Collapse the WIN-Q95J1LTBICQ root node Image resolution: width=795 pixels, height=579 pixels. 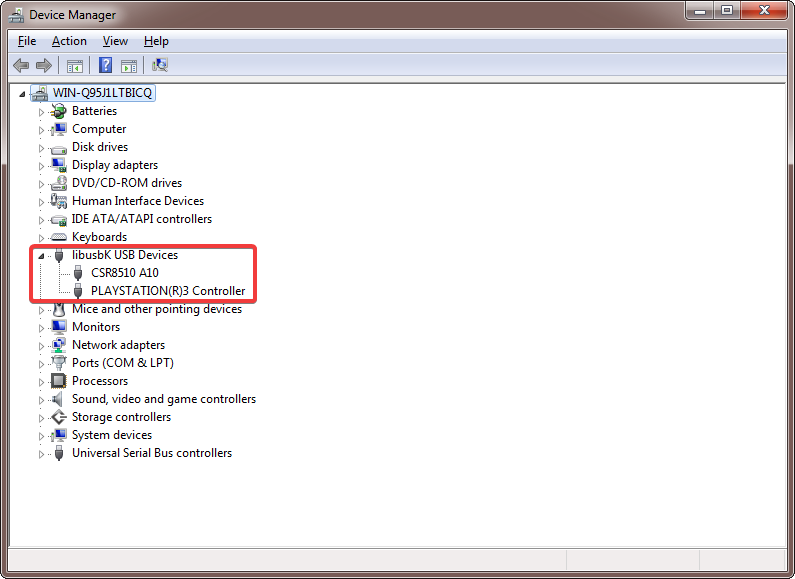tap(22, 94)
